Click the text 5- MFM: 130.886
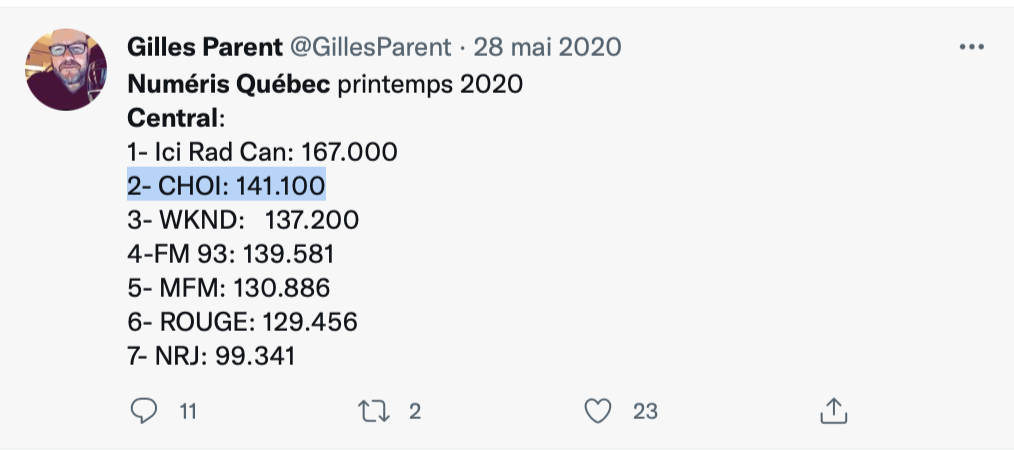1014x450 pixels. 229,287
